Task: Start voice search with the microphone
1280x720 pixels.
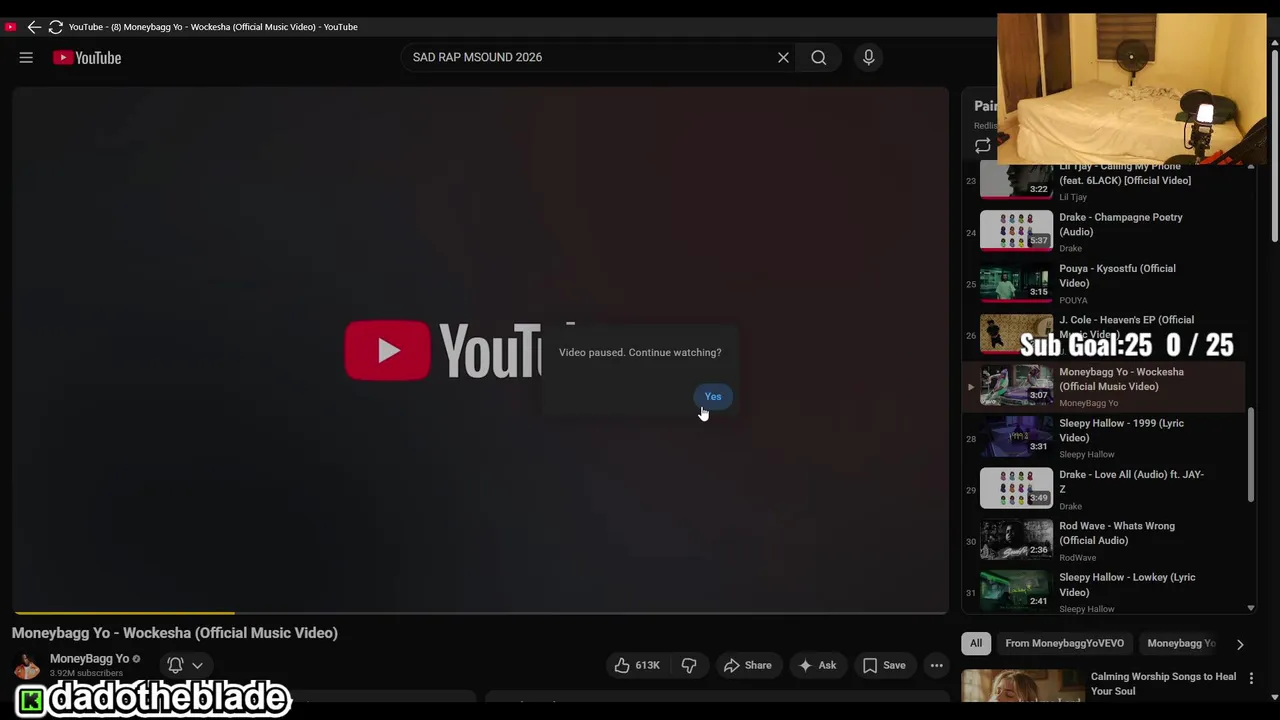Action: [868, 58]
